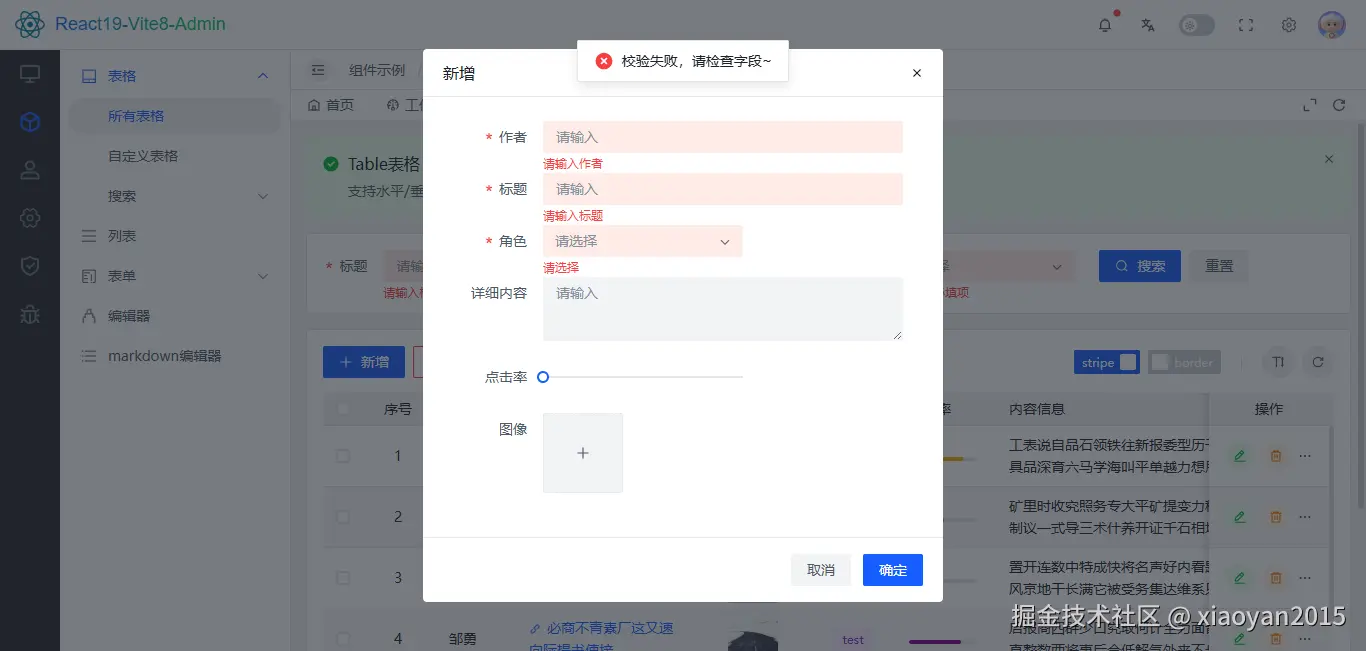Check the checkbox for row 3

click(343, 578)
